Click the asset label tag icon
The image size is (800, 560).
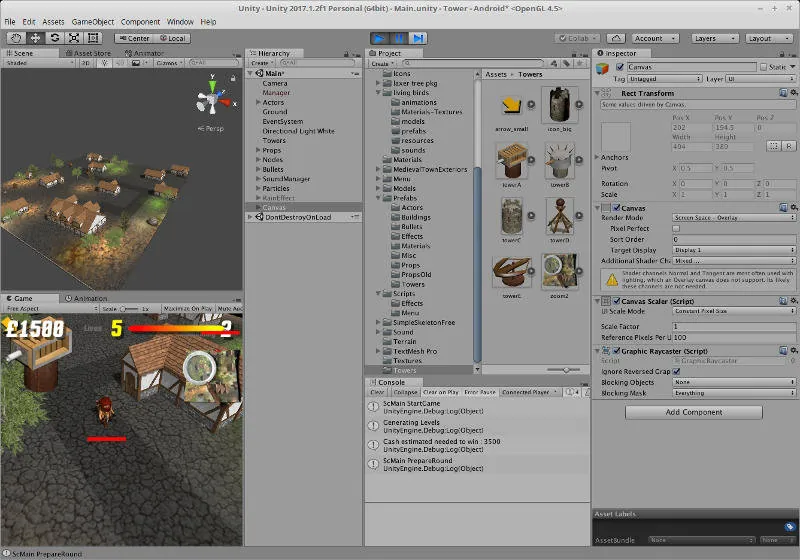pos(789,527)
